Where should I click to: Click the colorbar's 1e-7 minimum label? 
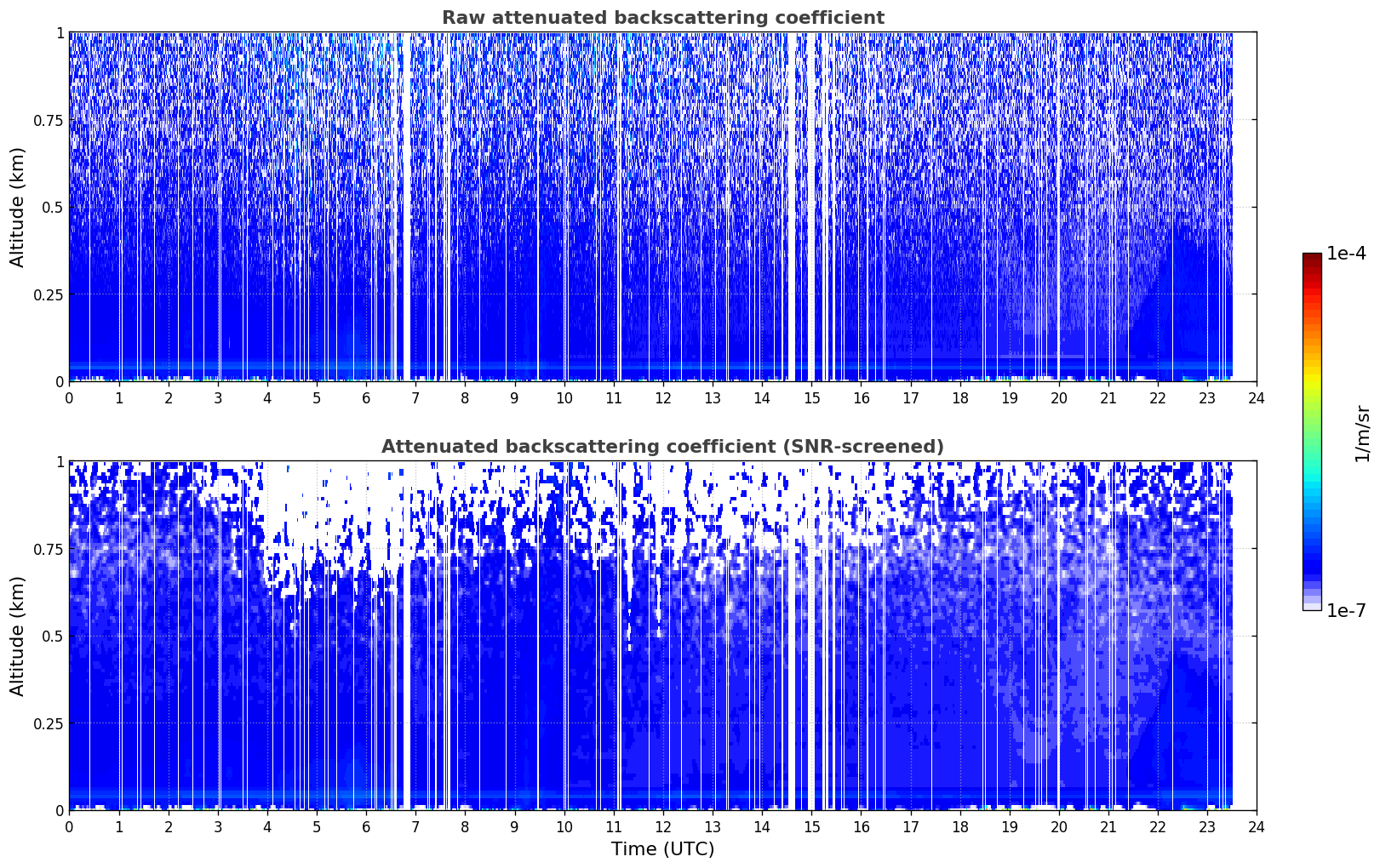(1346, 611)
